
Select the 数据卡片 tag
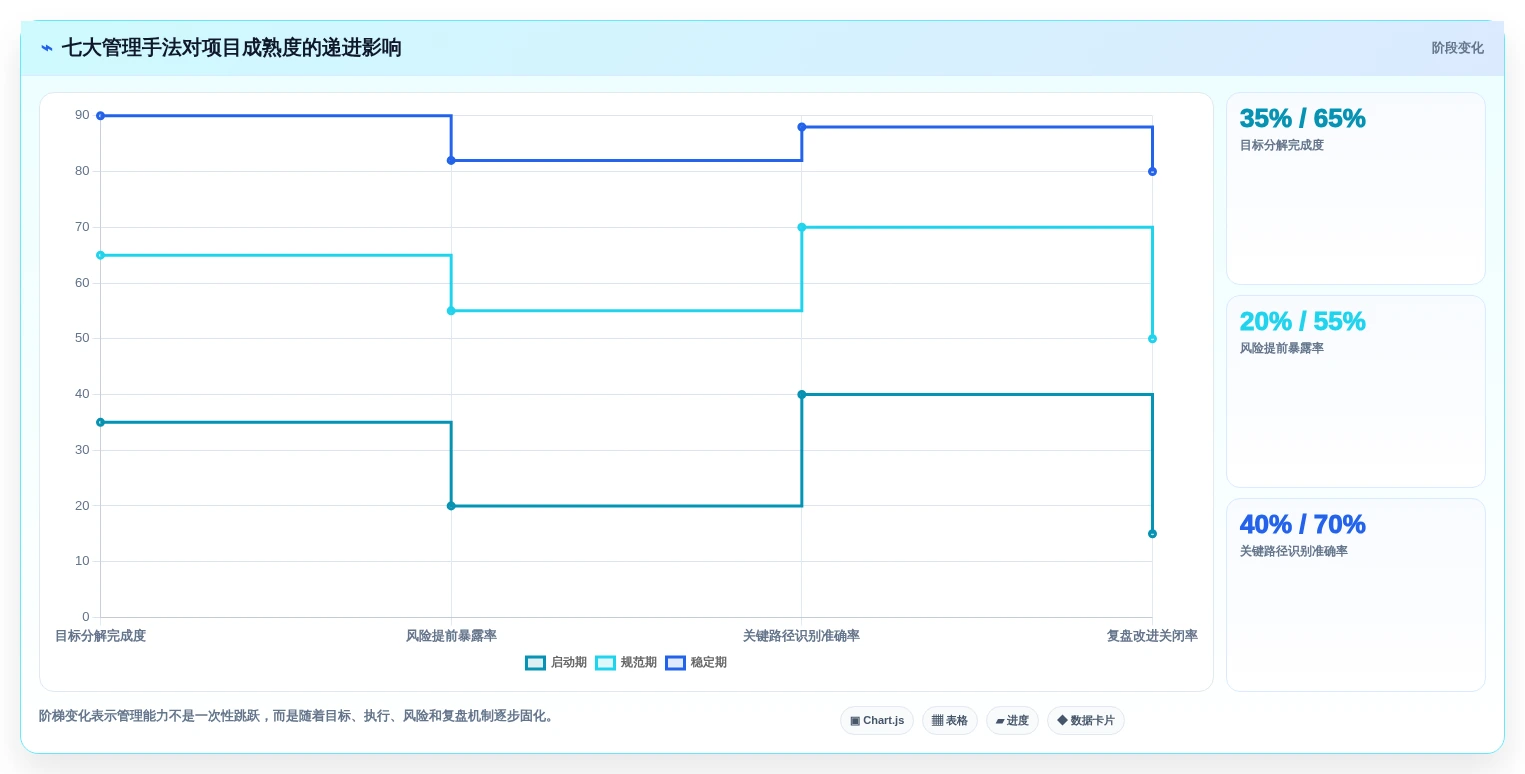click(1086, 720)
